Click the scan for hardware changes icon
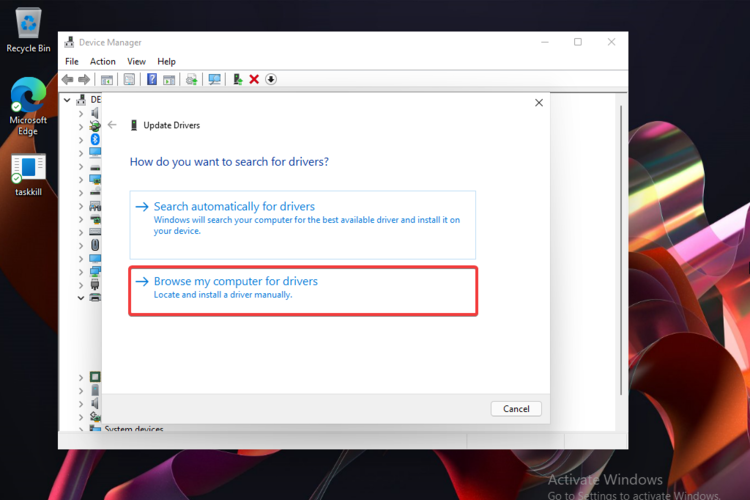The width and height of the screenshot is (750, 500). (x=214, y=79)
